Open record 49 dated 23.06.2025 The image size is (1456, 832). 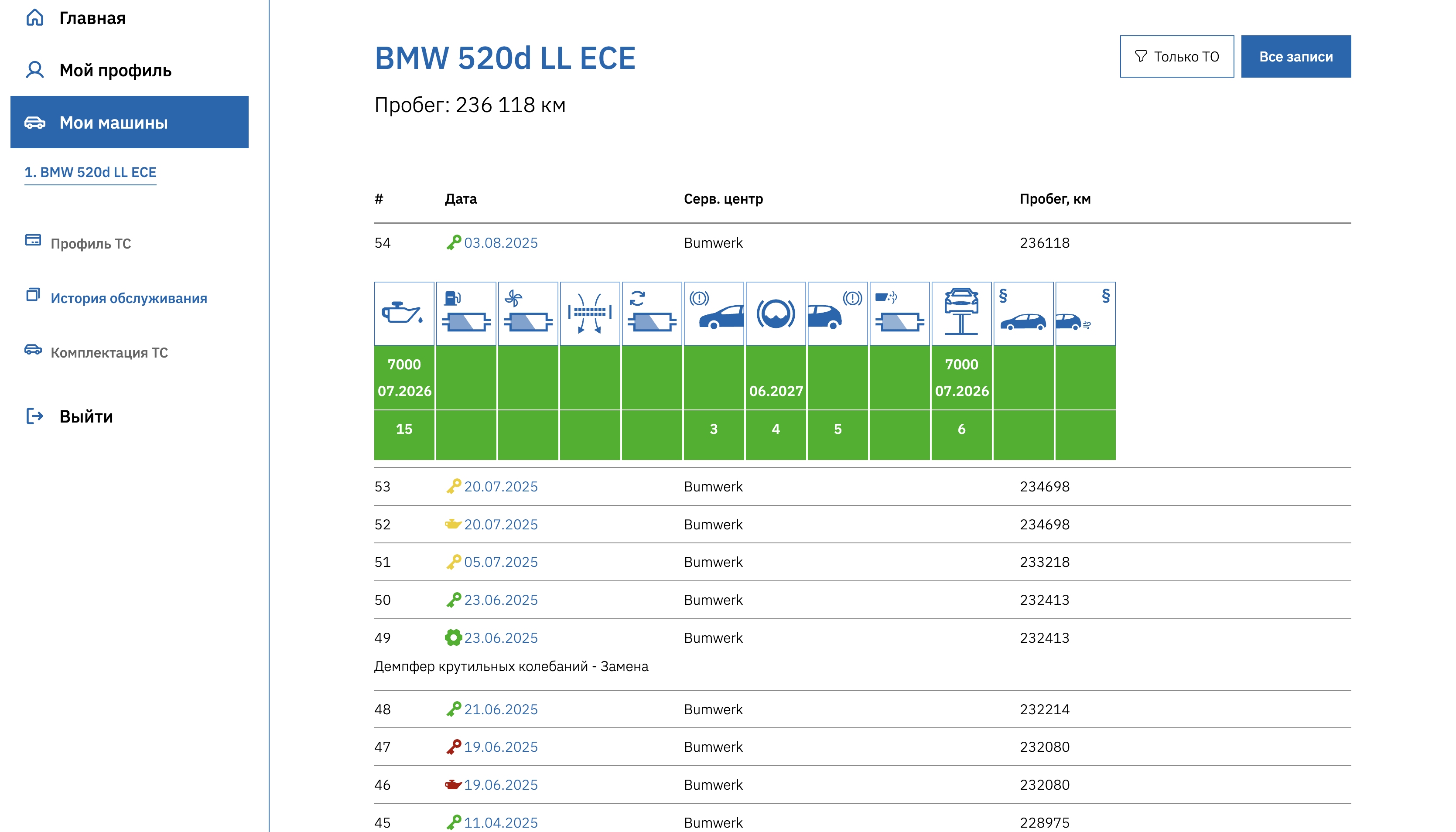(x=500, y=638)
